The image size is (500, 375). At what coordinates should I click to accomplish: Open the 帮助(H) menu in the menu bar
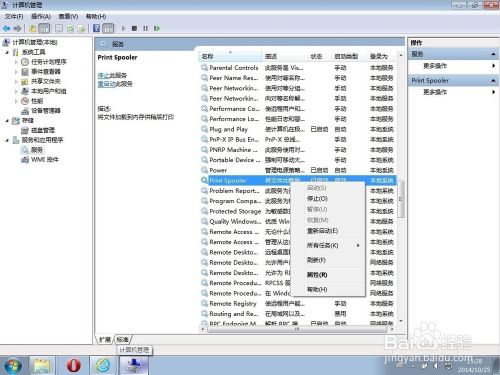96,16
